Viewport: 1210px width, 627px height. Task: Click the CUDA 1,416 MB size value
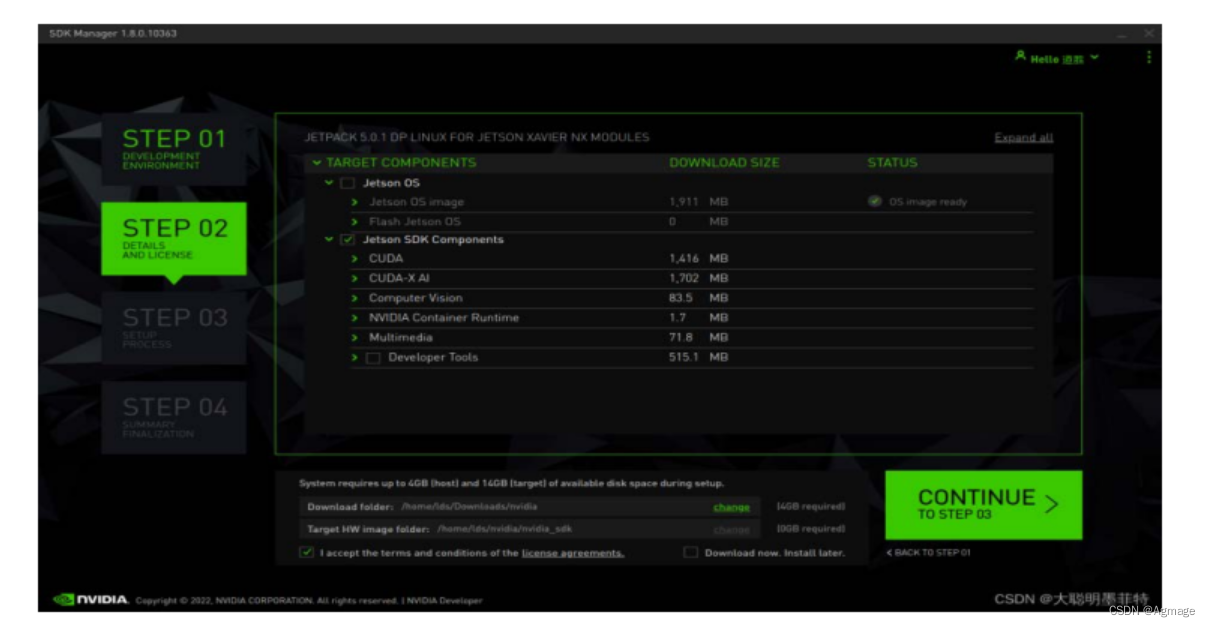coord(698,259)
